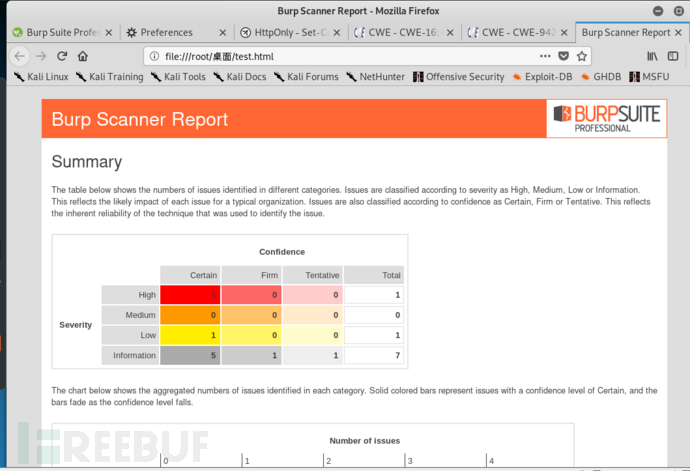This screenshot has height=471, width=690.
Task: Close the Preferences tab
Action: [x=223, y=33]
